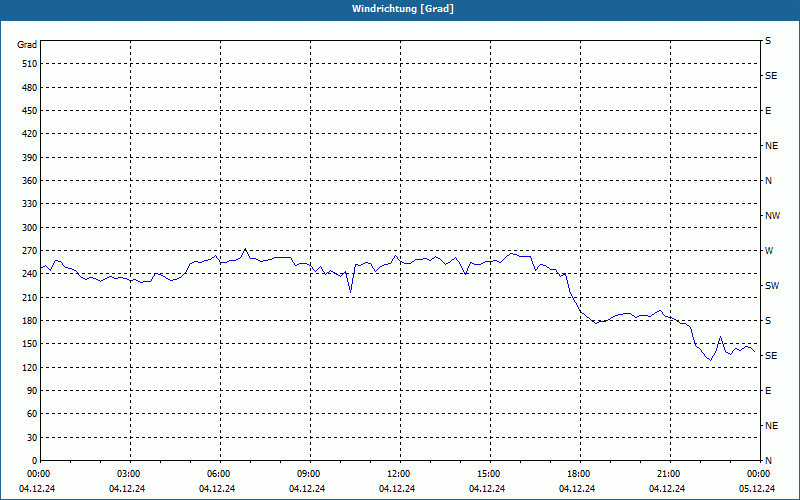
Task: Click the "510" y-axis value
Action: [30, 64]
